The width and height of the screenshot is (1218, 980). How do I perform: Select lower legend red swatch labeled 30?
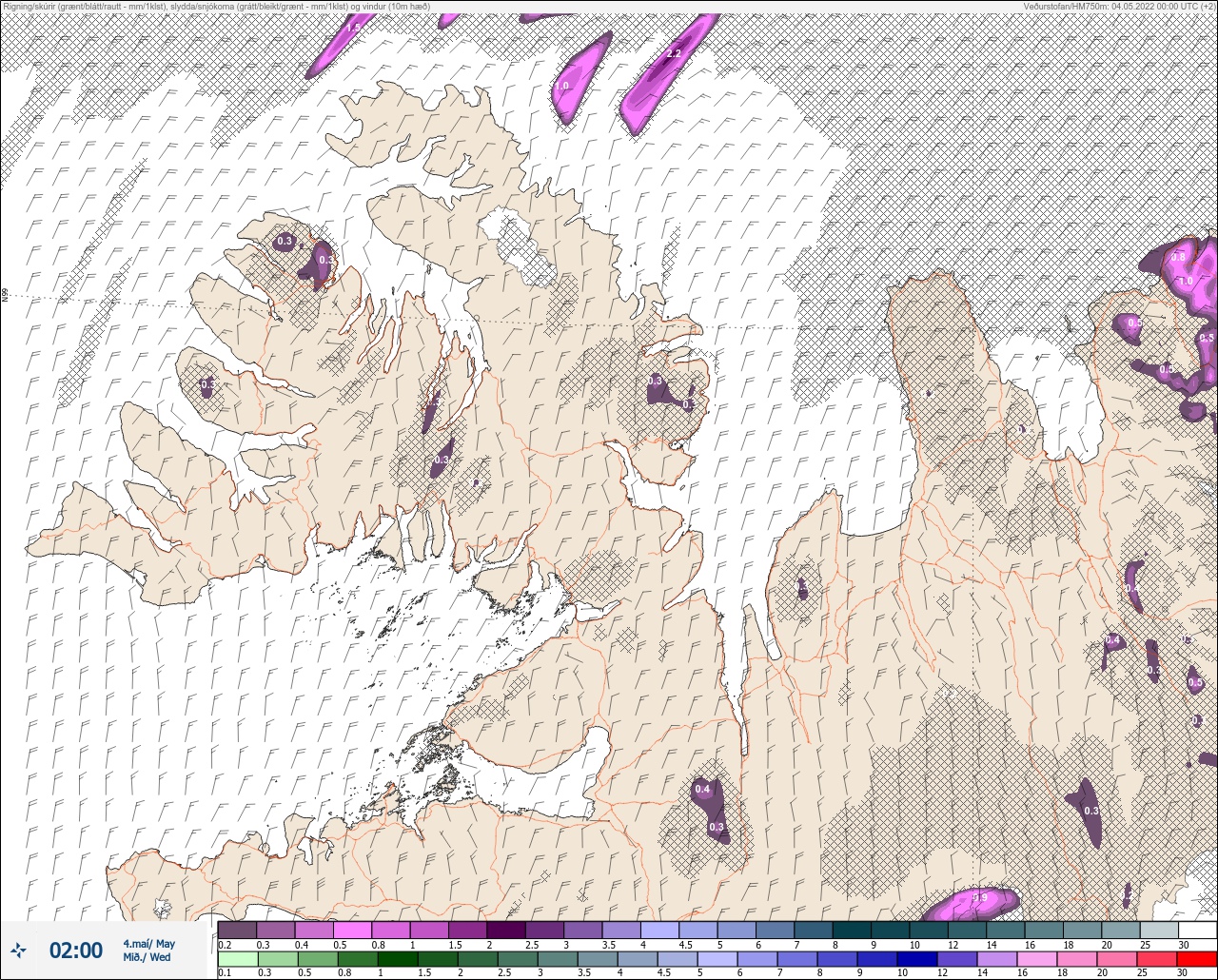coord(1197,959)
